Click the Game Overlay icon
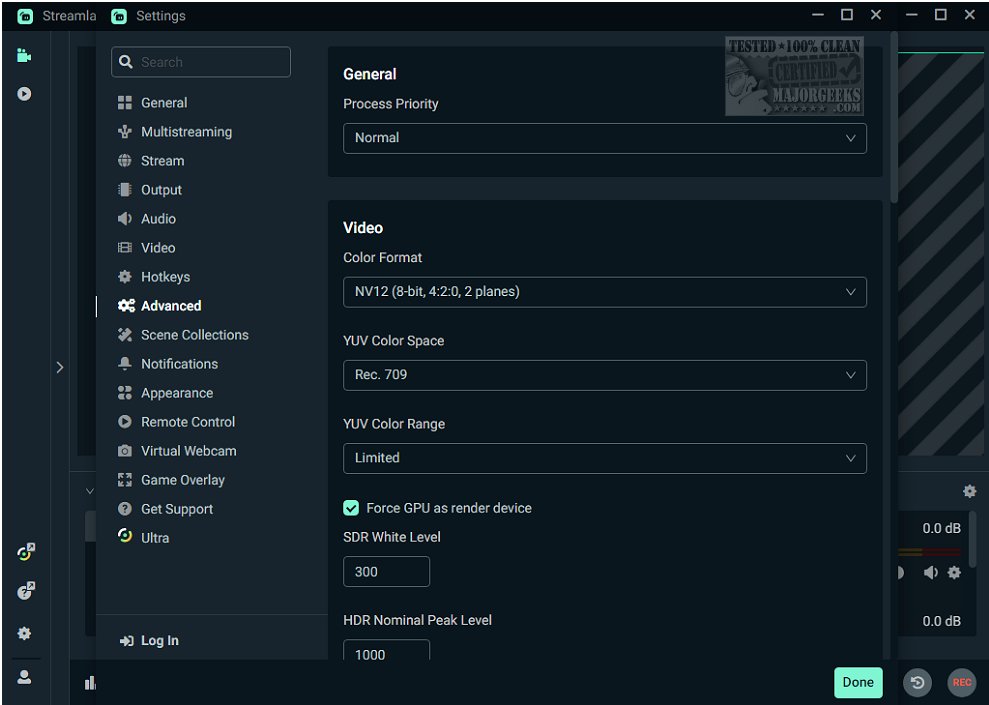 tap(125, 480)
